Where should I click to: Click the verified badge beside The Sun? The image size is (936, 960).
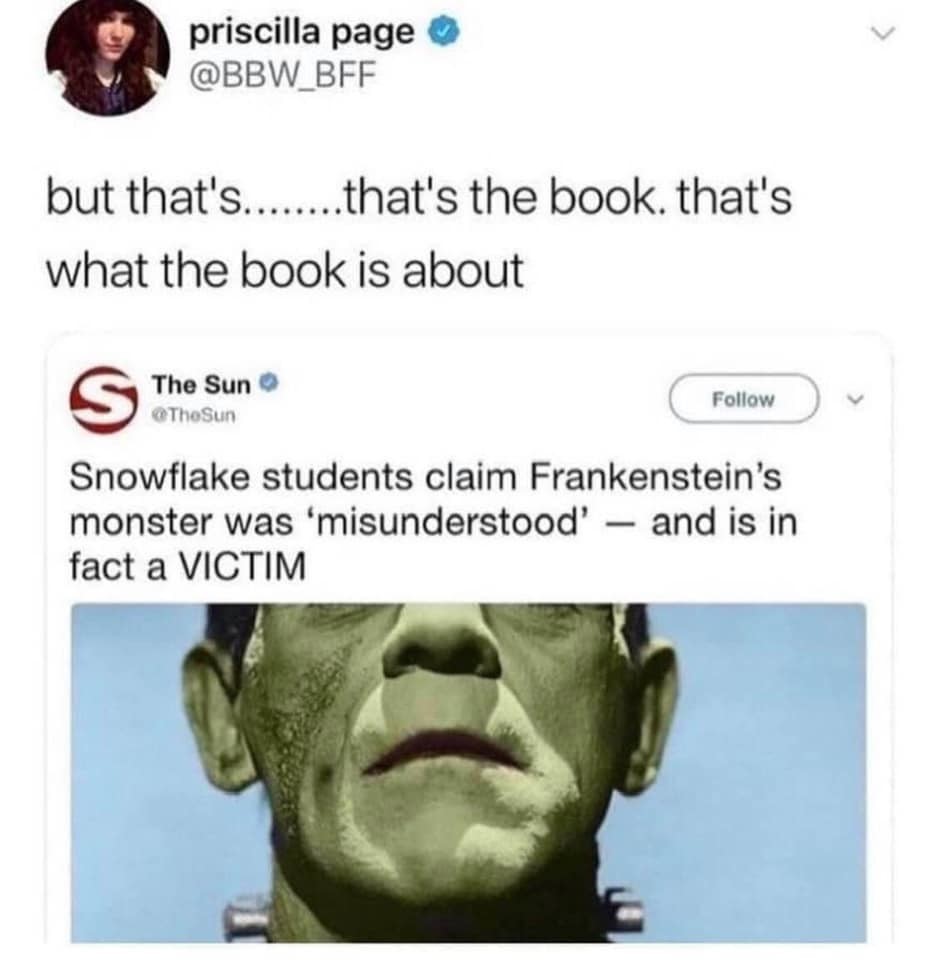click(x=269, y=384)
